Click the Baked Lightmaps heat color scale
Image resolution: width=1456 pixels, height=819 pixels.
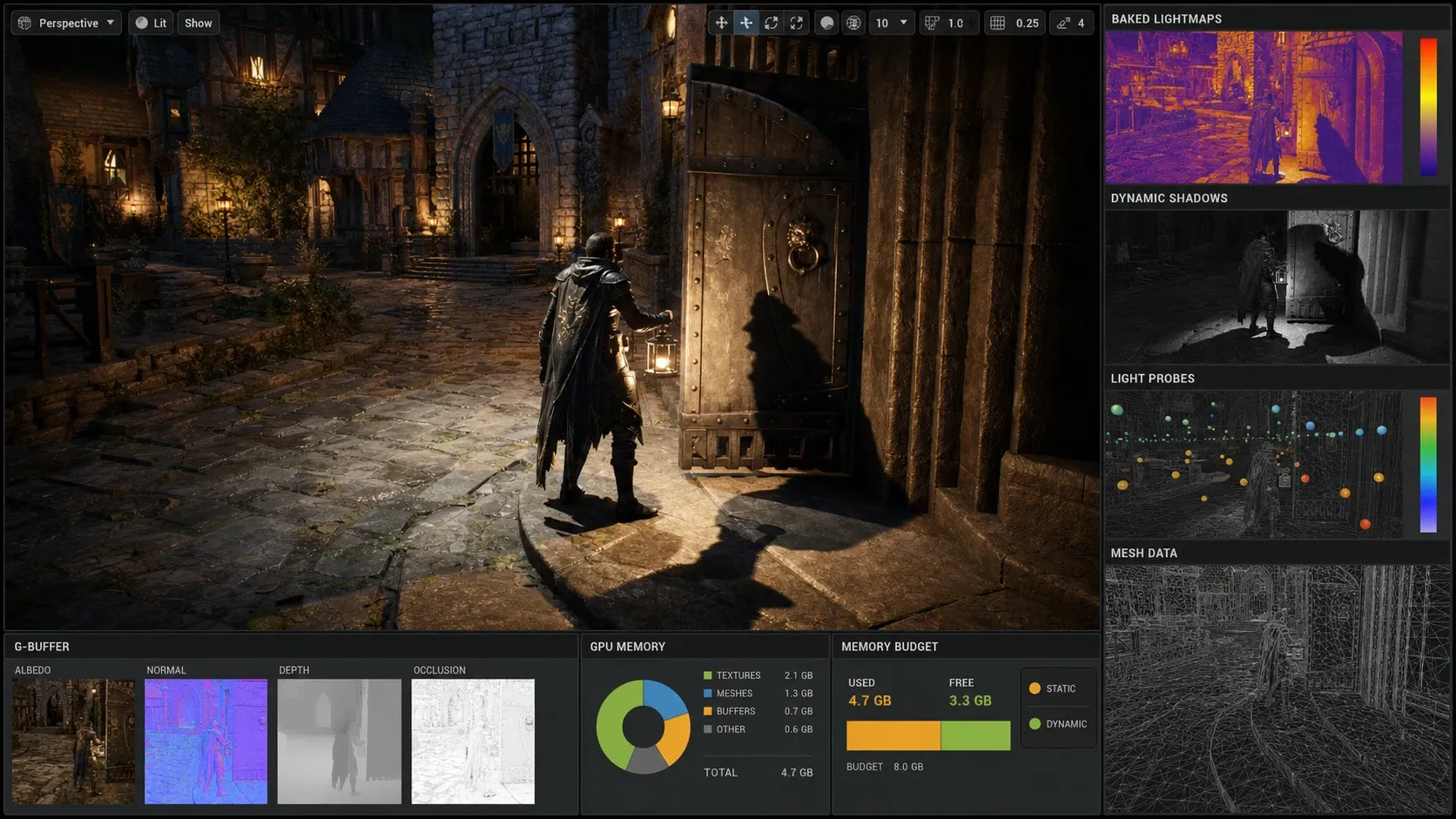(x=1428, y=107)
